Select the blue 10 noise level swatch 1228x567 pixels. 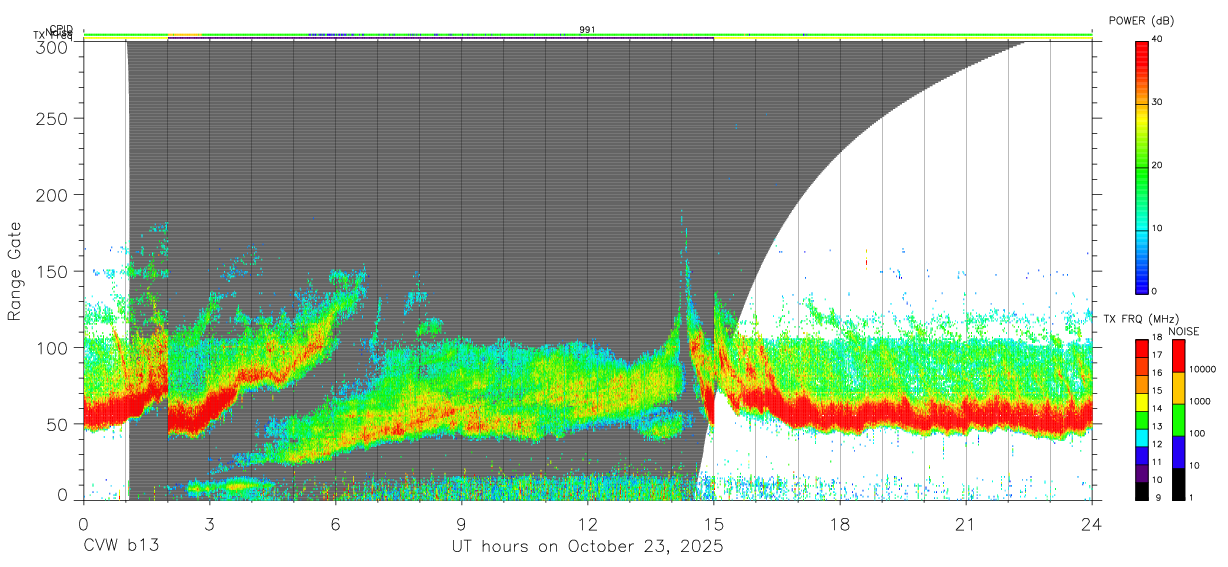coord(1179,452)
